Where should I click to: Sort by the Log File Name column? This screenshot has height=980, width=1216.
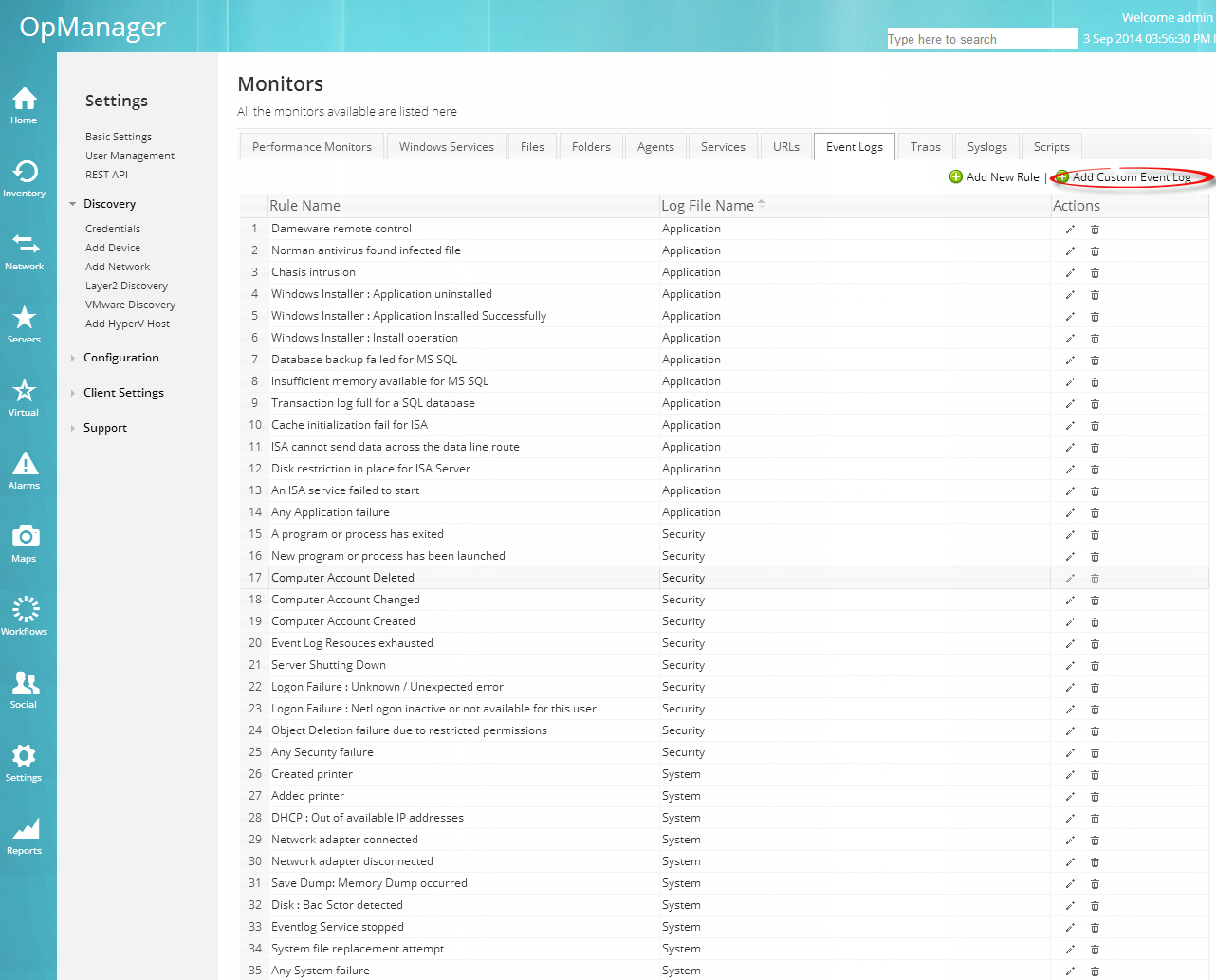(708, 206)
